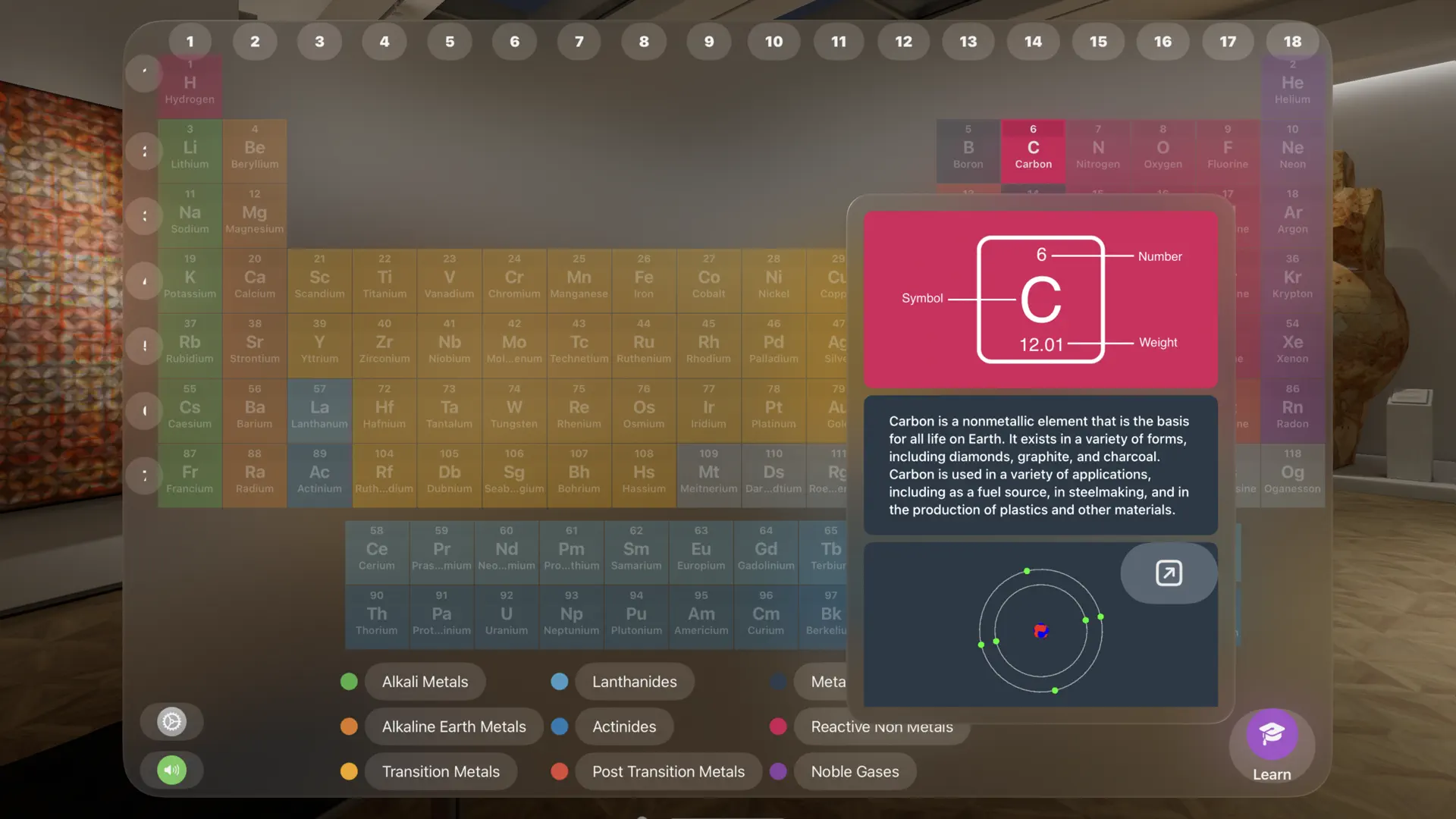Click the group 1 column header
Image resolution: width=1456 pixels, height=819 pixels.
(190, 42)
